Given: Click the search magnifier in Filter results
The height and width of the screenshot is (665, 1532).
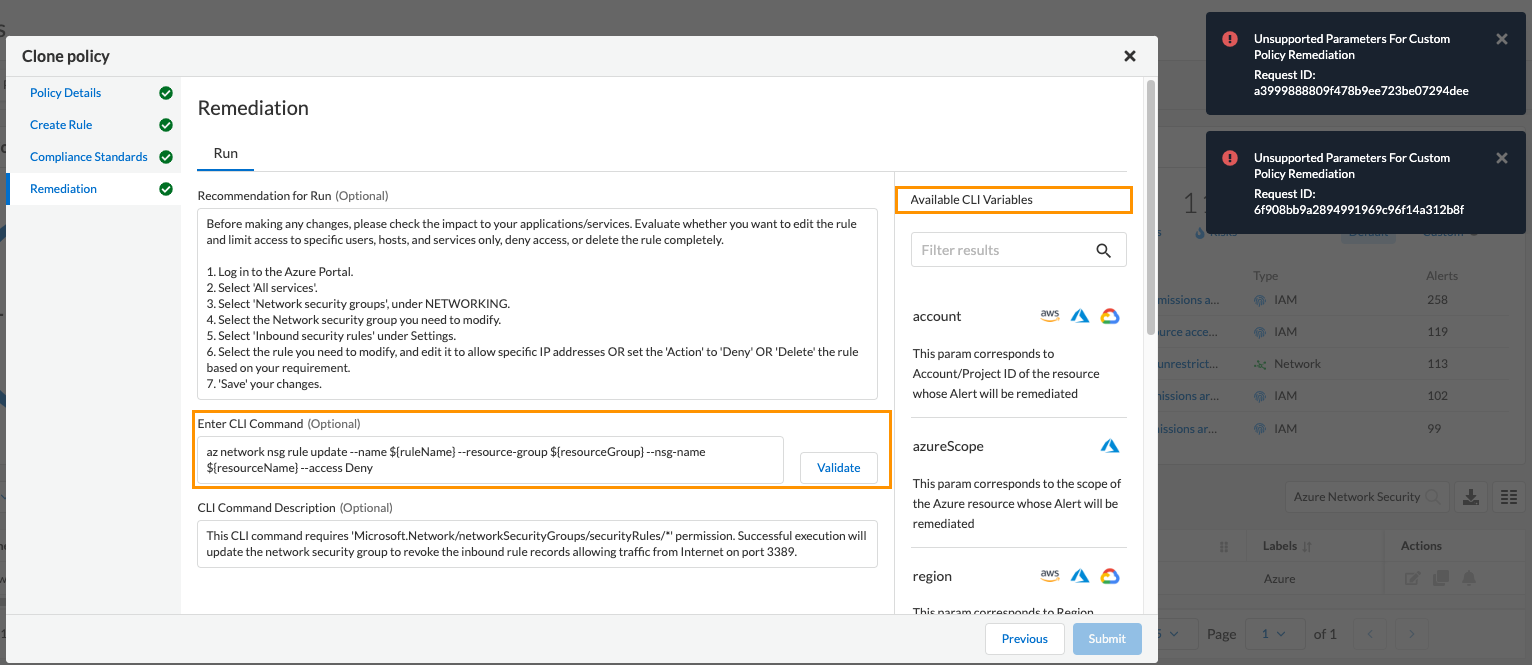Looking at the screenshot, I should click(x=1103, y=250).
